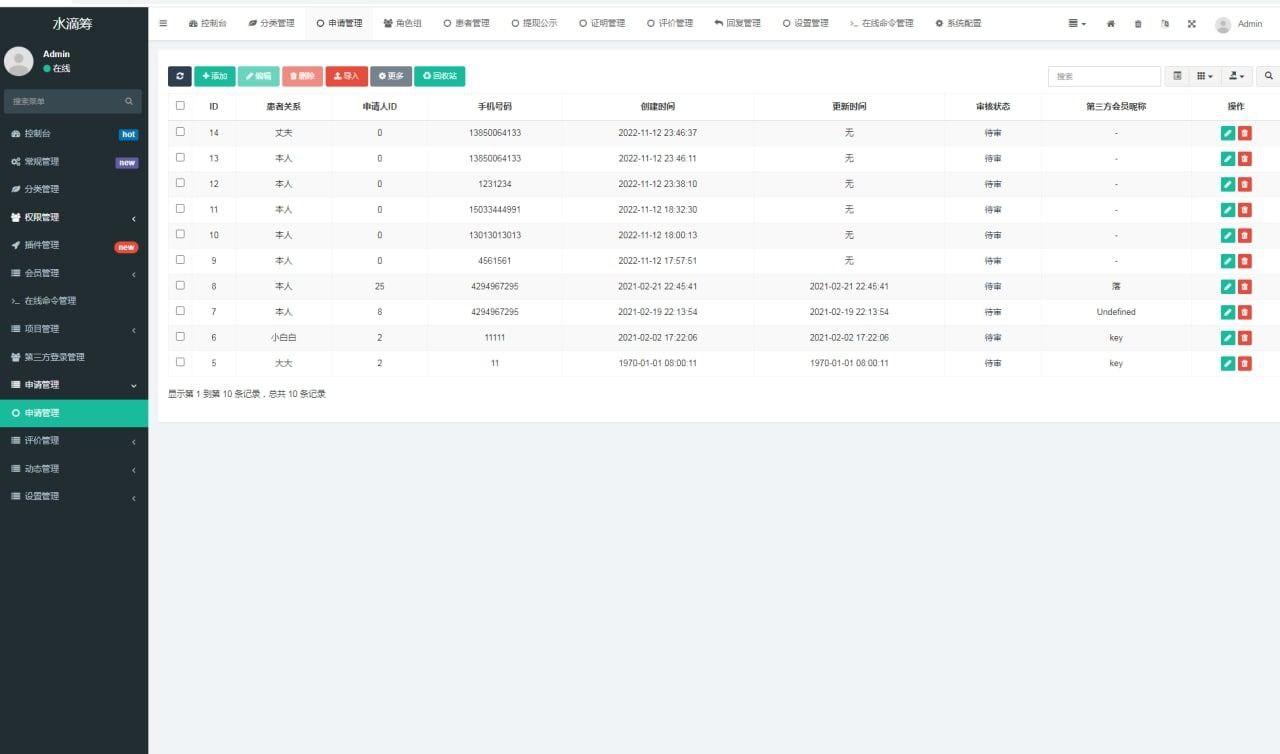Enter fullscreen using the expand icon
This screenshot has width=1280, height=754.
[x=1191, y=24]
